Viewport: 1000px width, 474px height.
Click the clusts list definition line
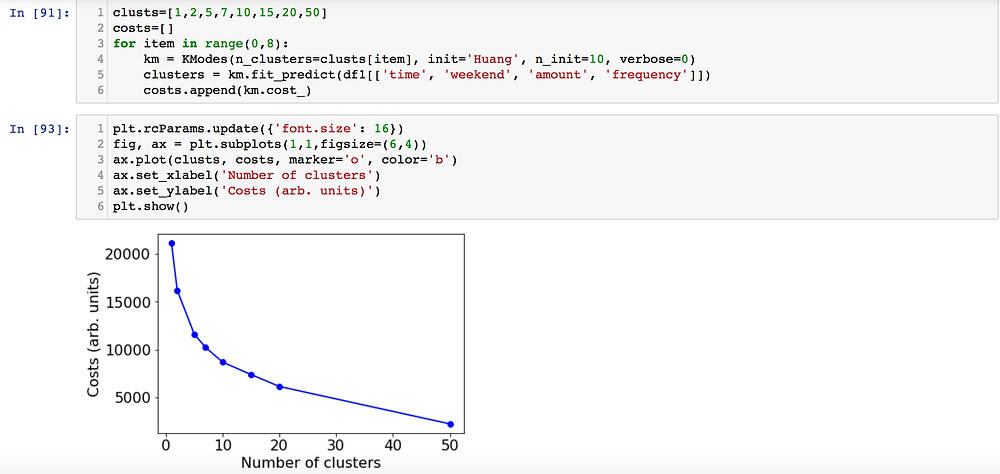[x=219, y=13]
